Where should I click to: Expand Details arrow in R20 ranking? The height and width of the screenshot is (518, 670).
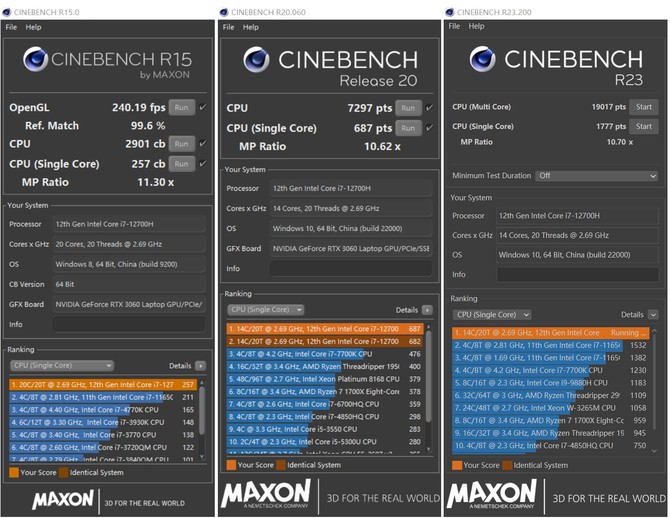click(427, 310)
